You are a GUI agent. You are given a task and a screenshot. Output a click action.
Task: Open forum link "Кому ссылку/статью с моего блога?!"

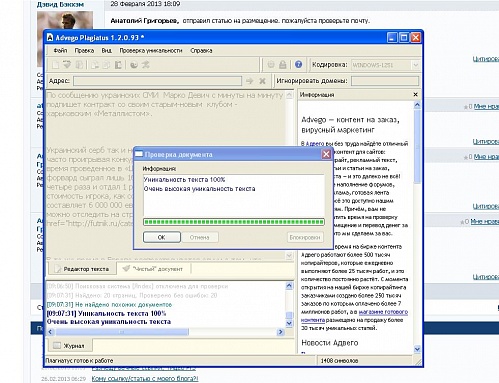click(x=145, y=379)
